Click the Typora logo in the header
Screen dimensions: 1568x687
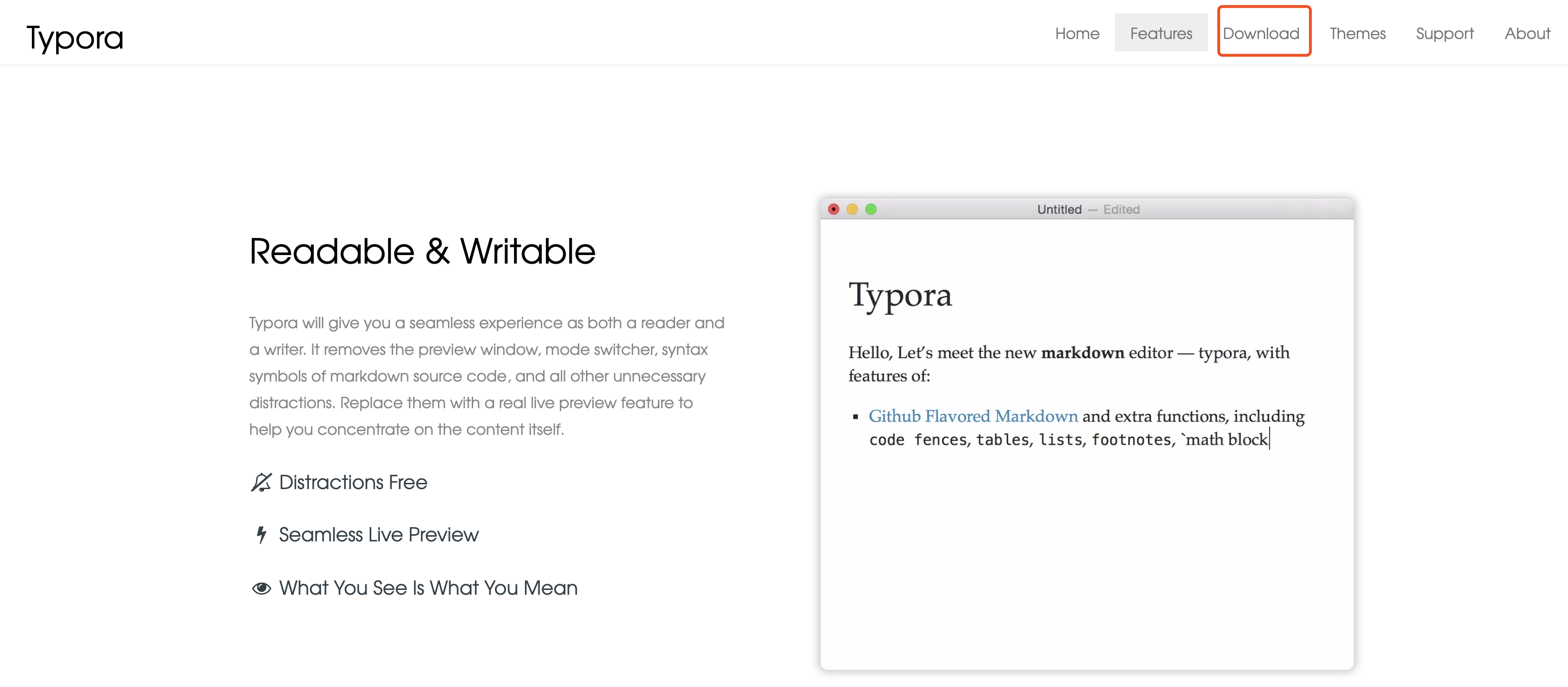click(x=75, y=38)
